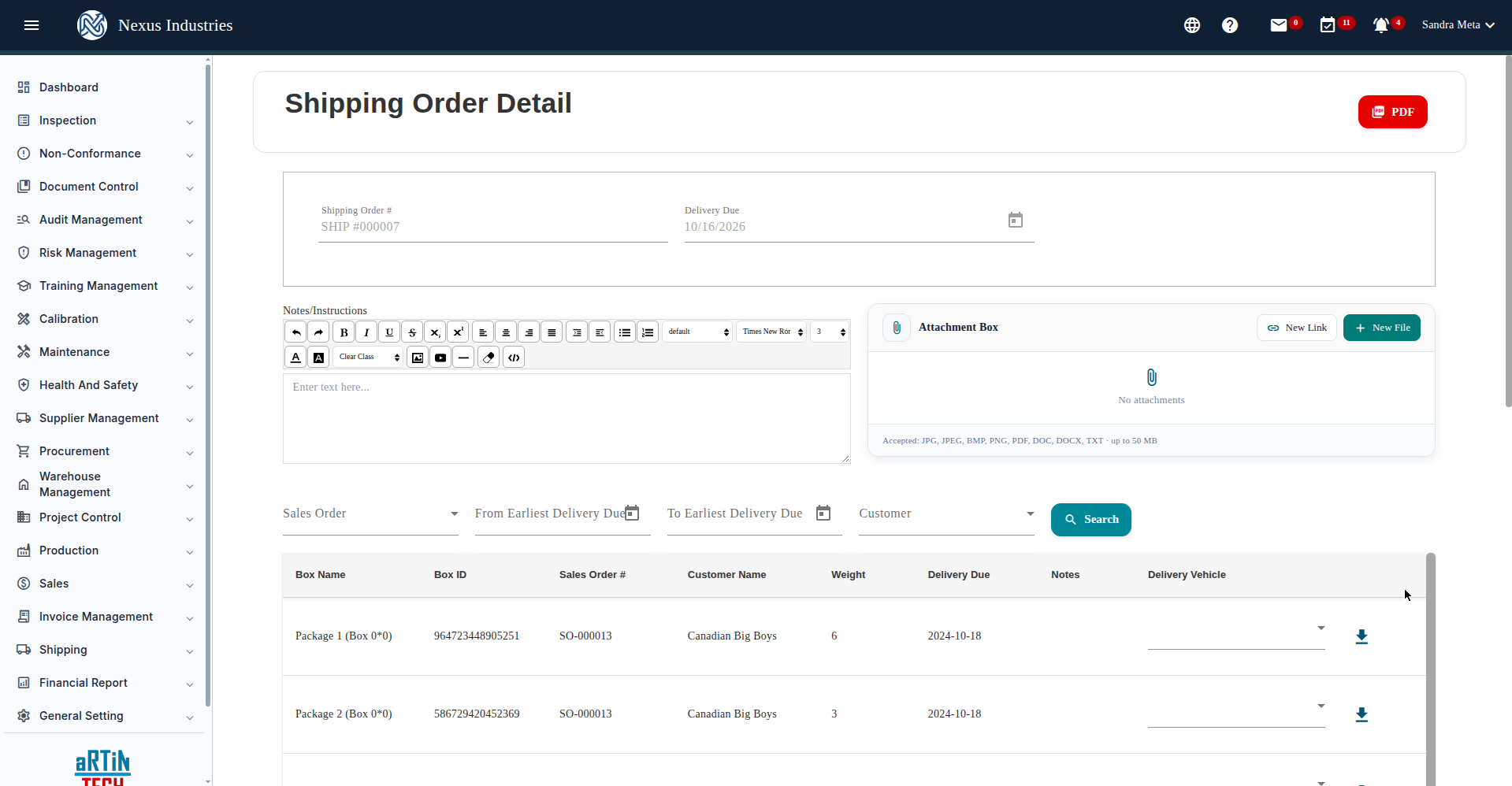Toggle subscript in notes editor

[435, 332]
